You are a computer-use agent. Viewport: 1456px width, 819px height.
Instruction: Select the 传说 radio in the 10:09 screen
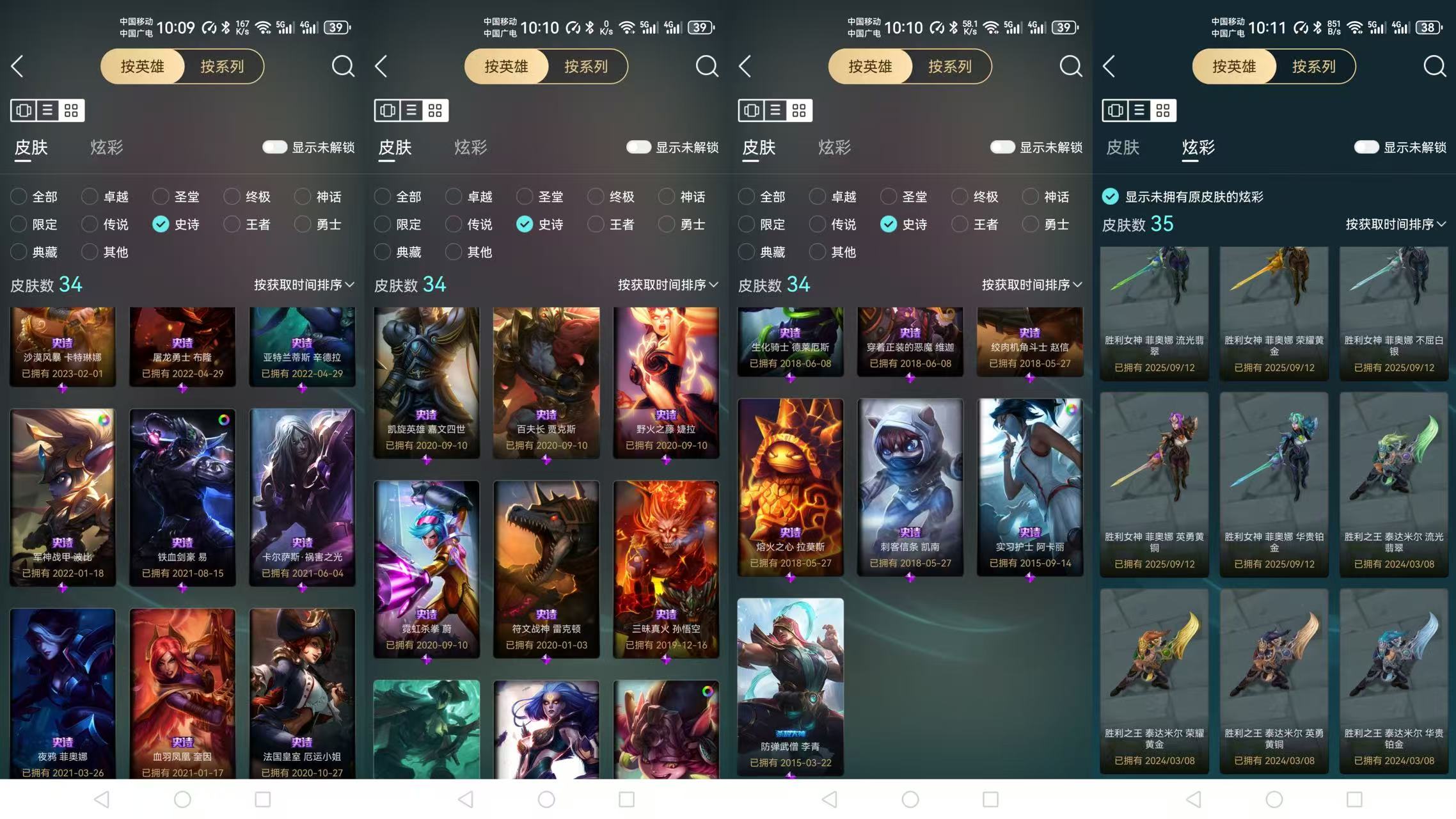tap(90, 224)
